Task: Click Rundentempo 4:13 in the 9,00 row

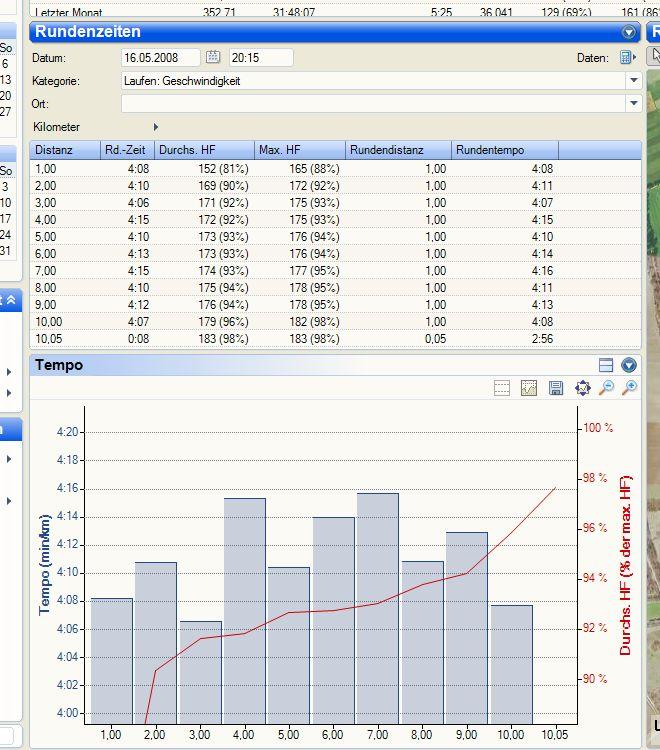Action: pos(542,305)
